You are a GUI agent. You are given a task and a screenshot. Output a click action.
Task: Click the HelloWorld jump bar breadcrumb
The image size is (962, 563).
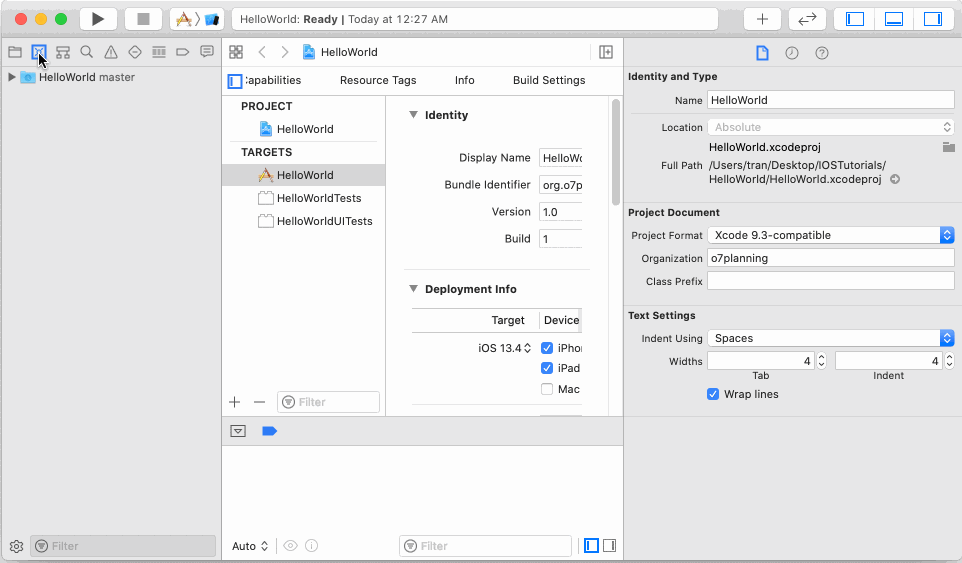point(341,52)
